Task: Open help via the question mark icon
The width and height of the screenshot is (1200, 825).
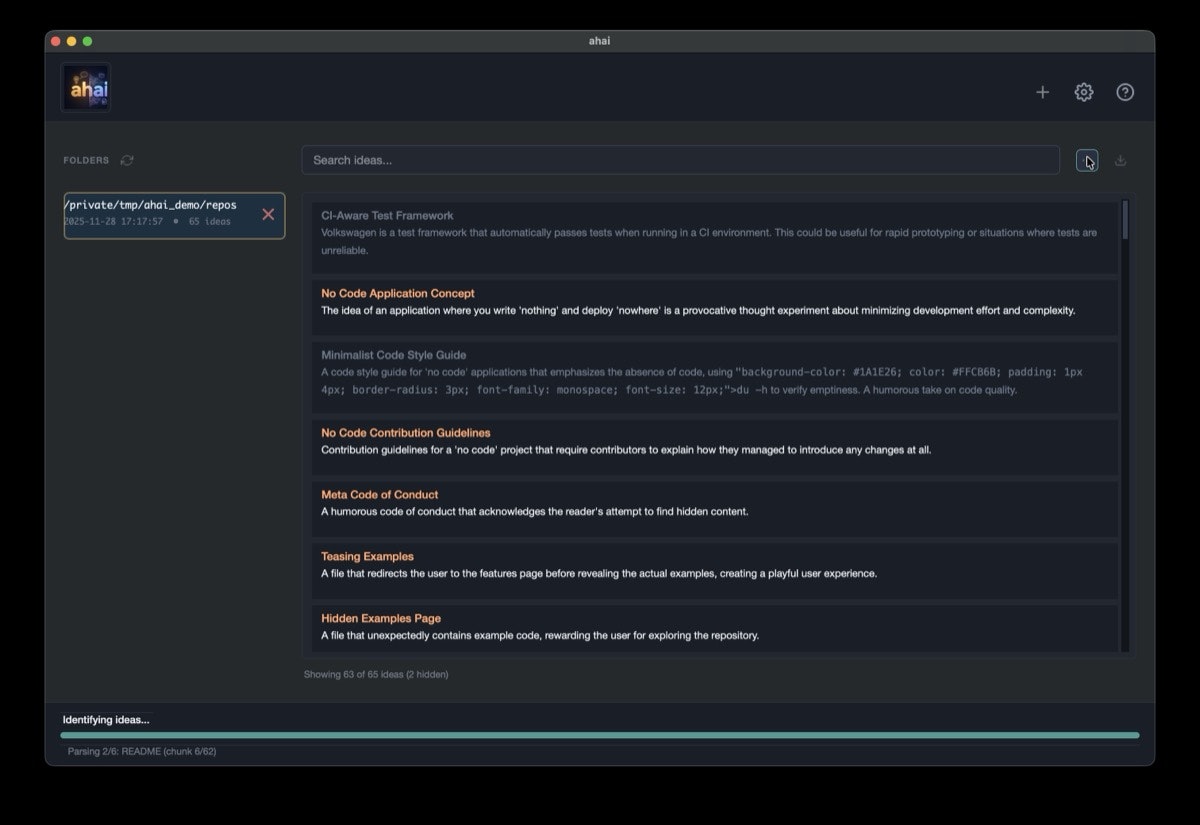Action: click(1125, 92)
